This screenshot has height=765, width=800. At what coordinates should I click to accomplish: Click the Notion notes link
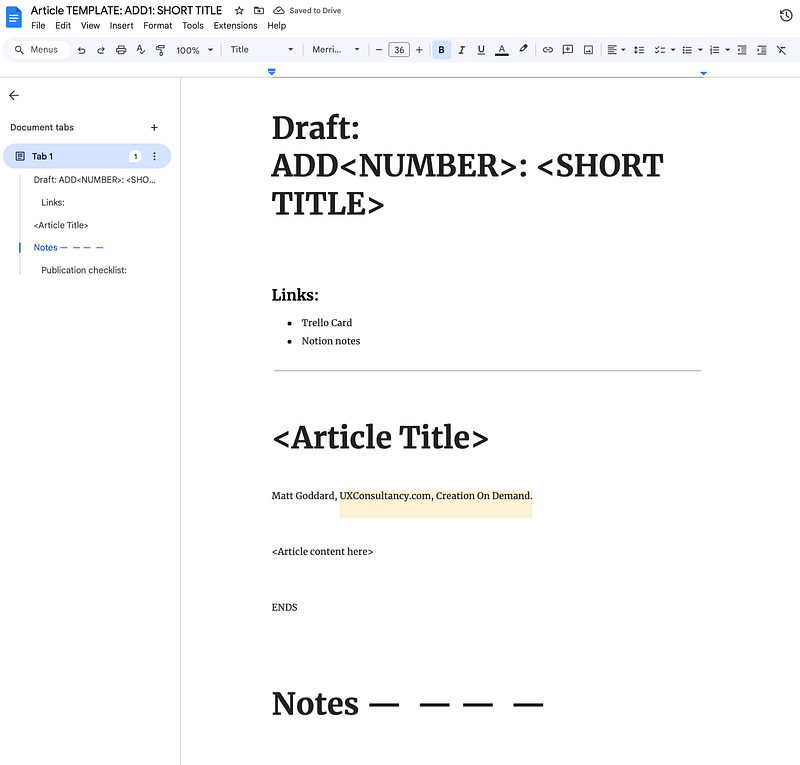click(330, 340)
